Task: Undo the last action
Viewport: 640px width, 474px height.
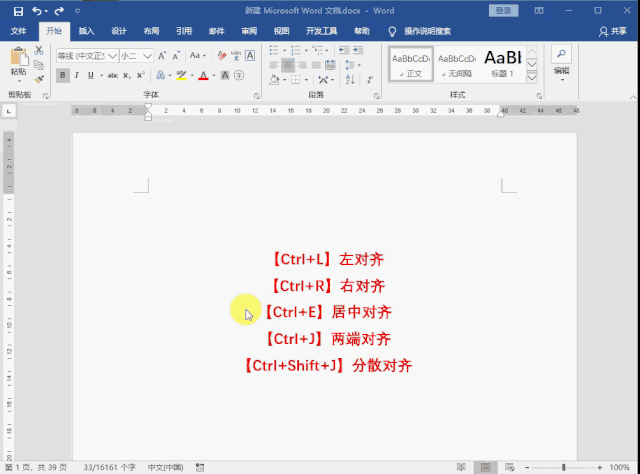Action: coord(37,11)
